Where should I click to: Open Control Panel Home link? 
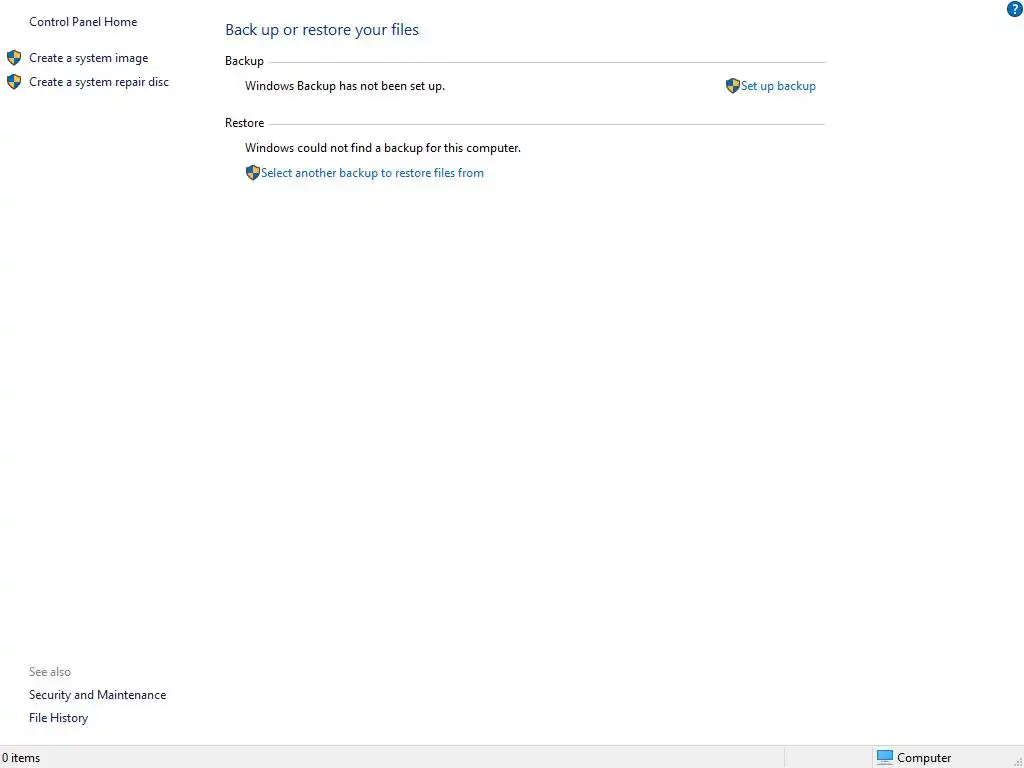(x=83, y=22)
